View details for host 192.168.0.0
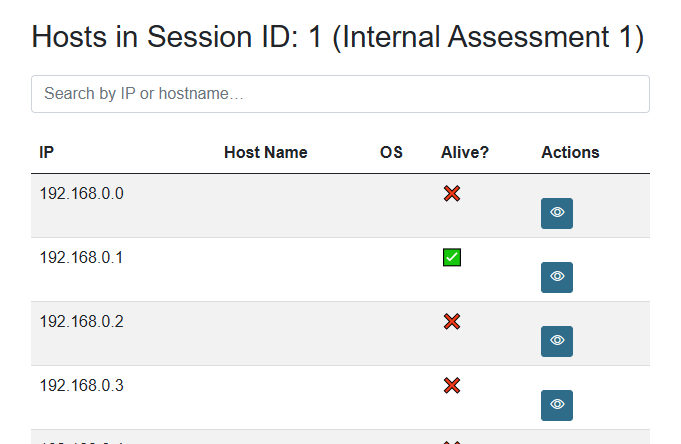The image size is (681, 444). tap(557, 213)
